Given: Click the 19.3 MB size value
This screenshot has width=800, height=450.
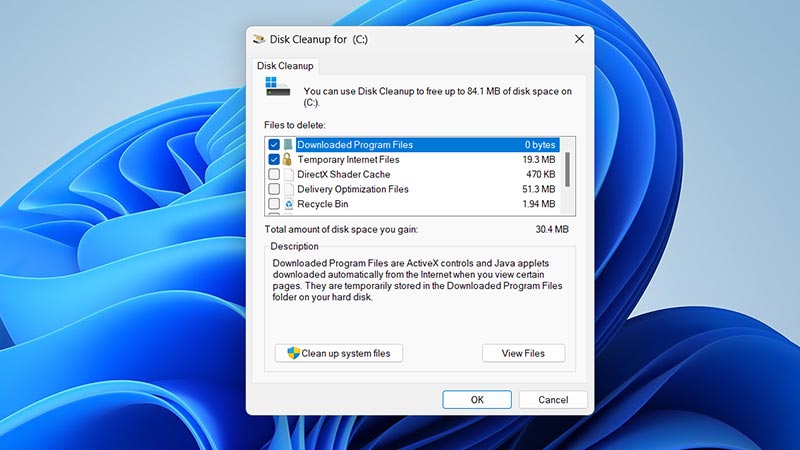Looking at the screenshot, I should click(x=539, y=160).
